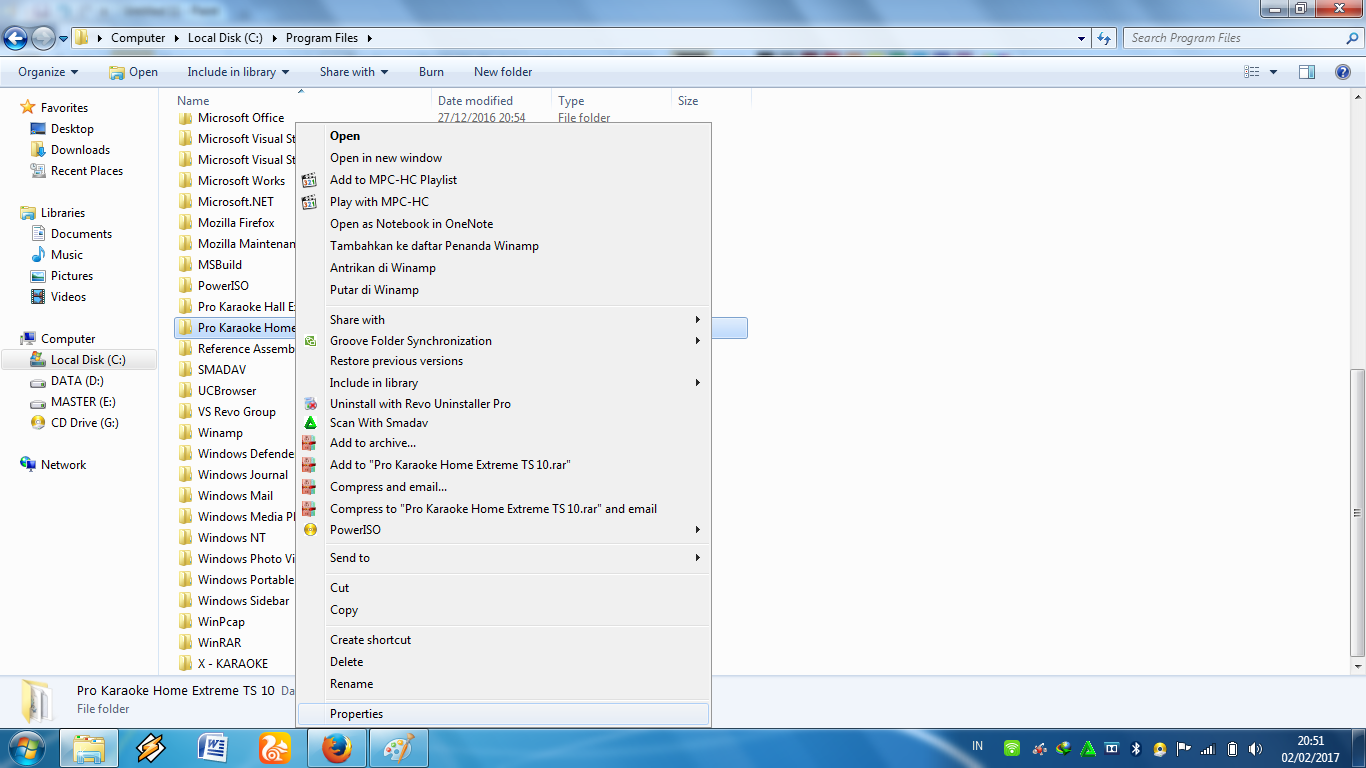Show the preview pane icon

point(1306,72)
